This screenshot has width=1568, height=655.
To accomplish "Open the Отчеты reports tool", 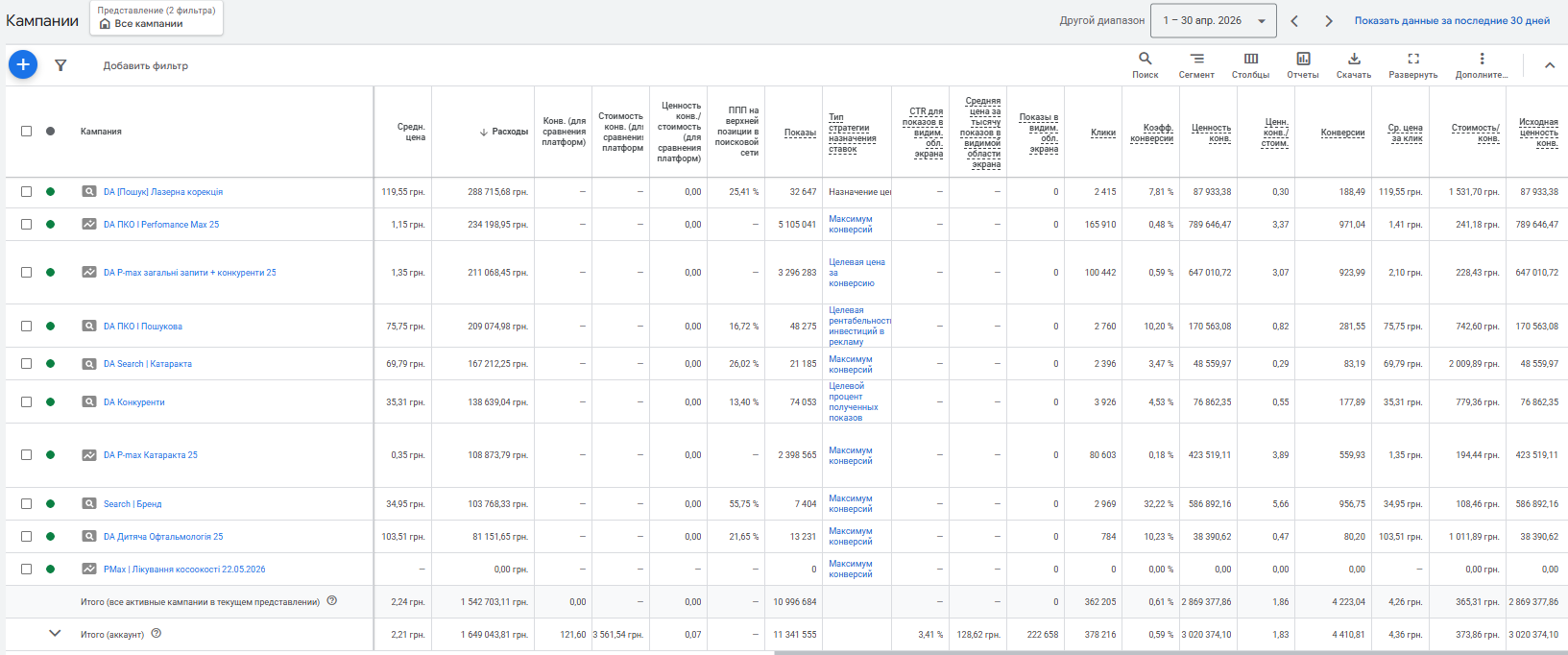I will tap(1302, 65).
